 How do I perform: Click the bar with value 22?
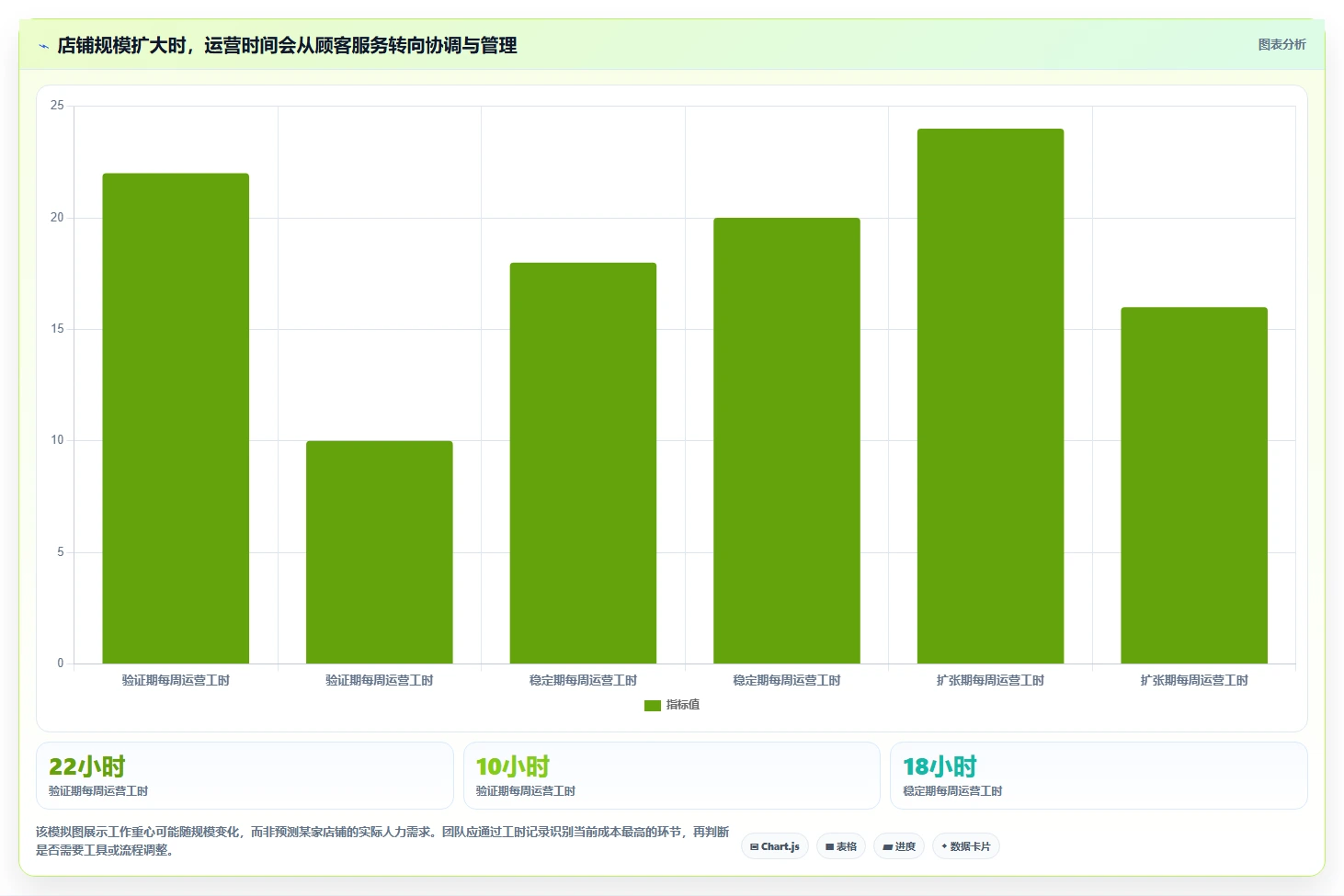(176, 418)
